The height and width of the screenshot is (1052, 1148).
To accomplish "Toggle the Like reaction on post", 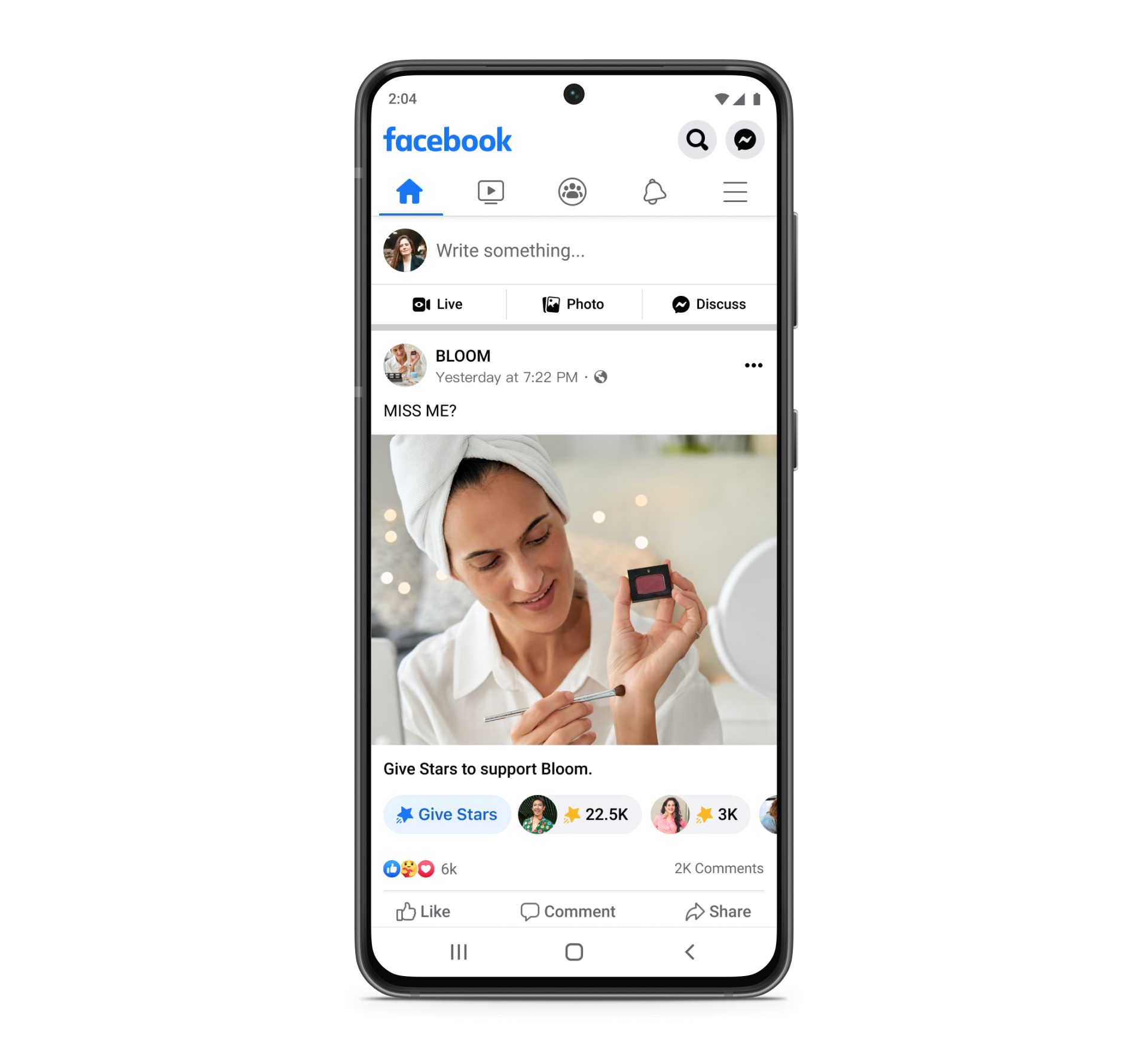I will point(432,912).
